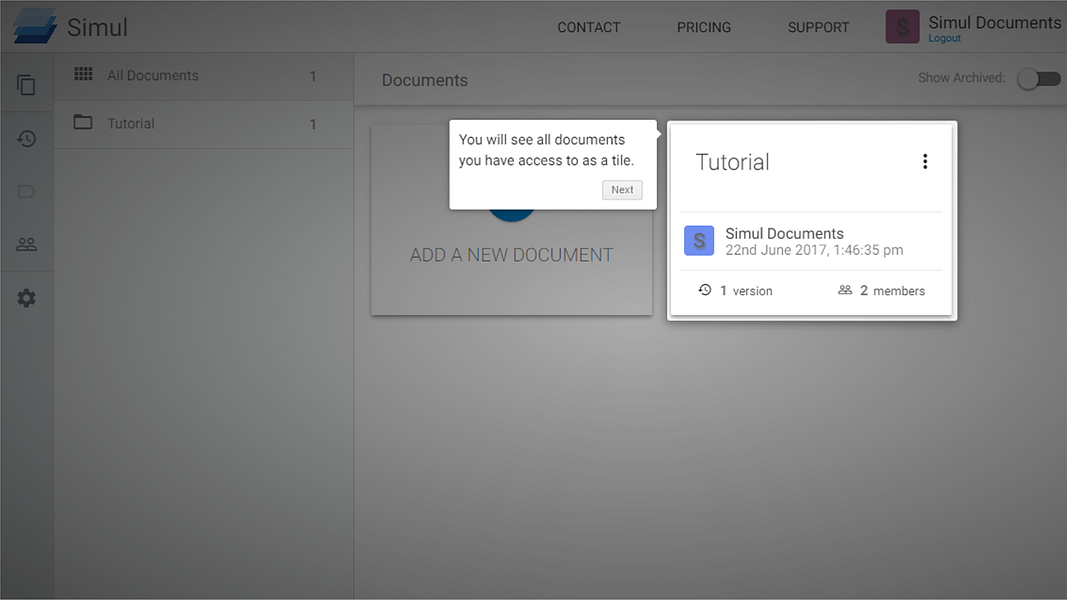The height and width of the screenshot is (600, 1067).
Task: Select the Tutorial folder row
Action: click(x=204, y=124)
